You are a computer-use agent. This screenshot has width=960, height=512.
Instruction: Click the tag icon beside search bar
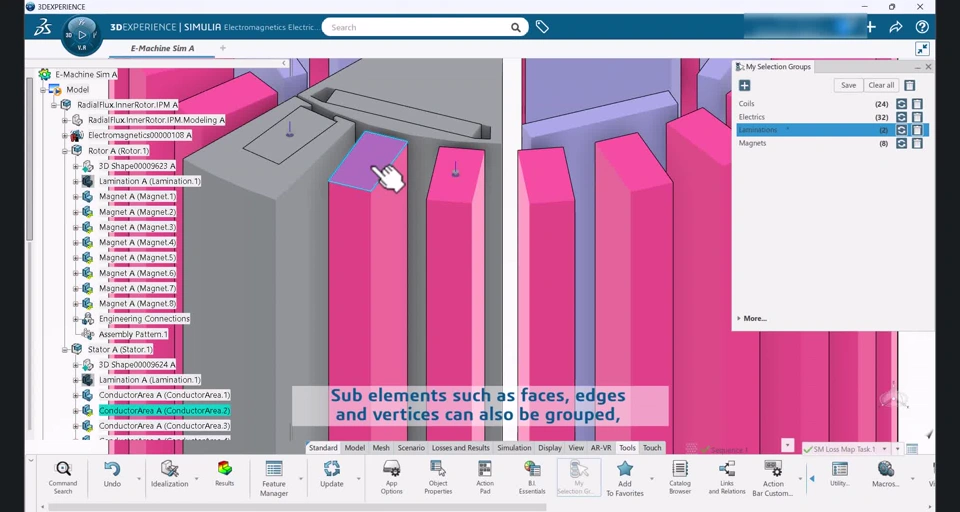542,27
